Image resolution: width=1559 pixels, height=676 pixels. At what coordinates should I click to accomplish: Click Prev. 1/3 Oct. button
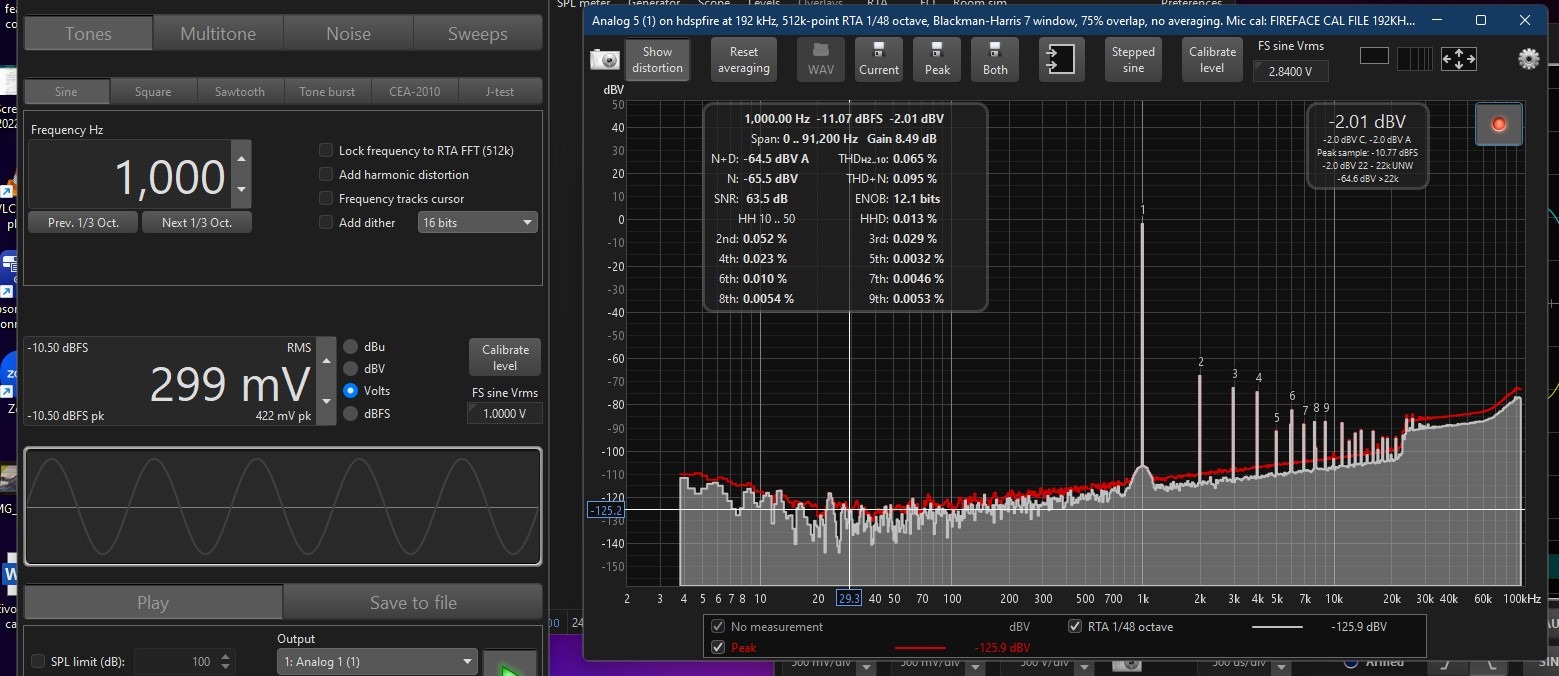(x=83, y=222)
